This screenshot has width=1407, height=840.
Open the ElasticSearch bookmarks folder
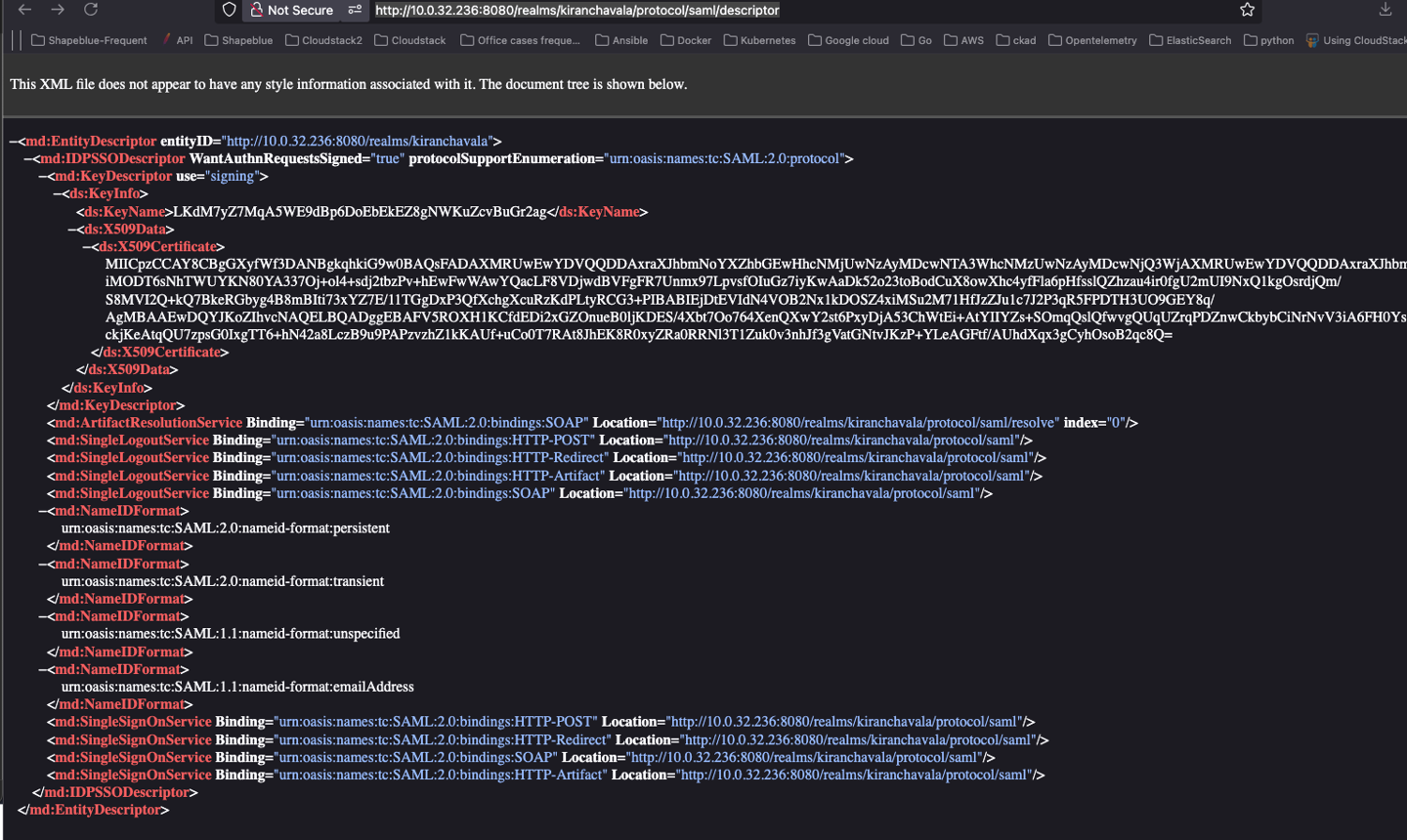pyautogui.click(x=1190, y=40)
